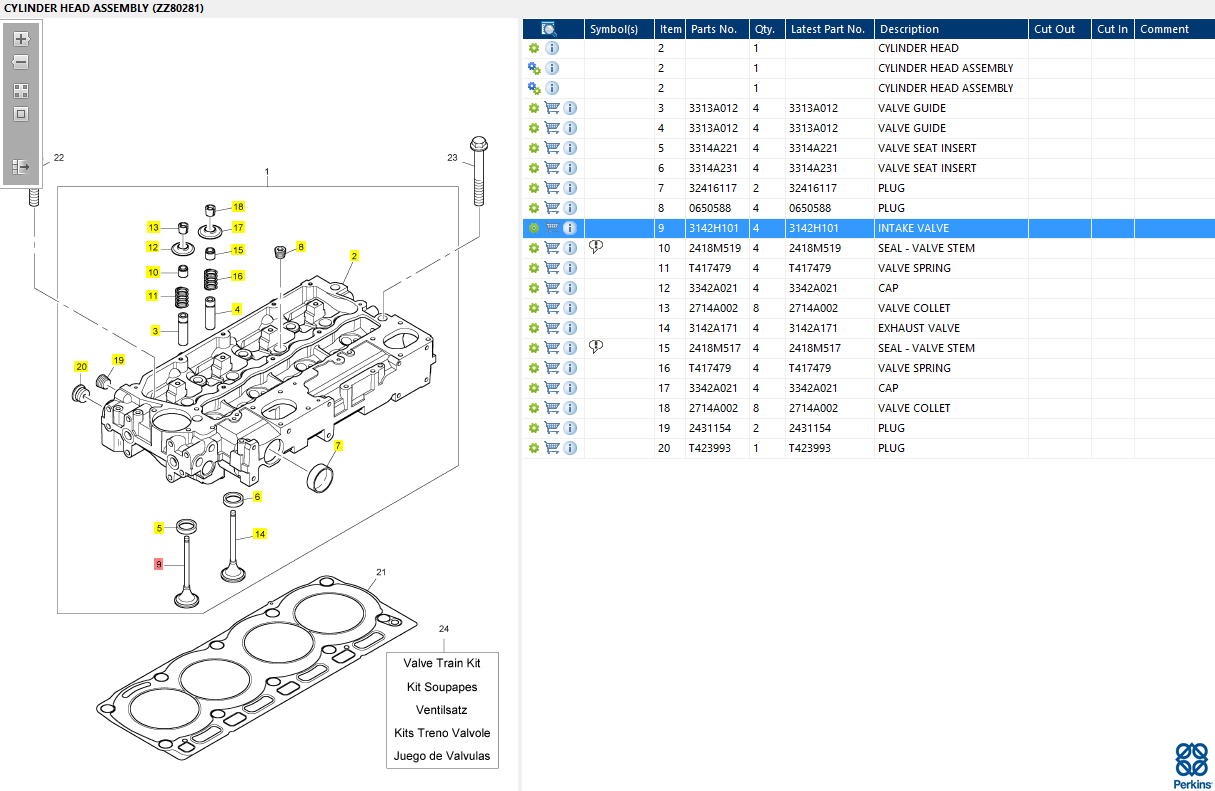Open info icon for CYLINDER HEAD row
The height and width of the screenshot is (791, 1215).
[552, 48]
